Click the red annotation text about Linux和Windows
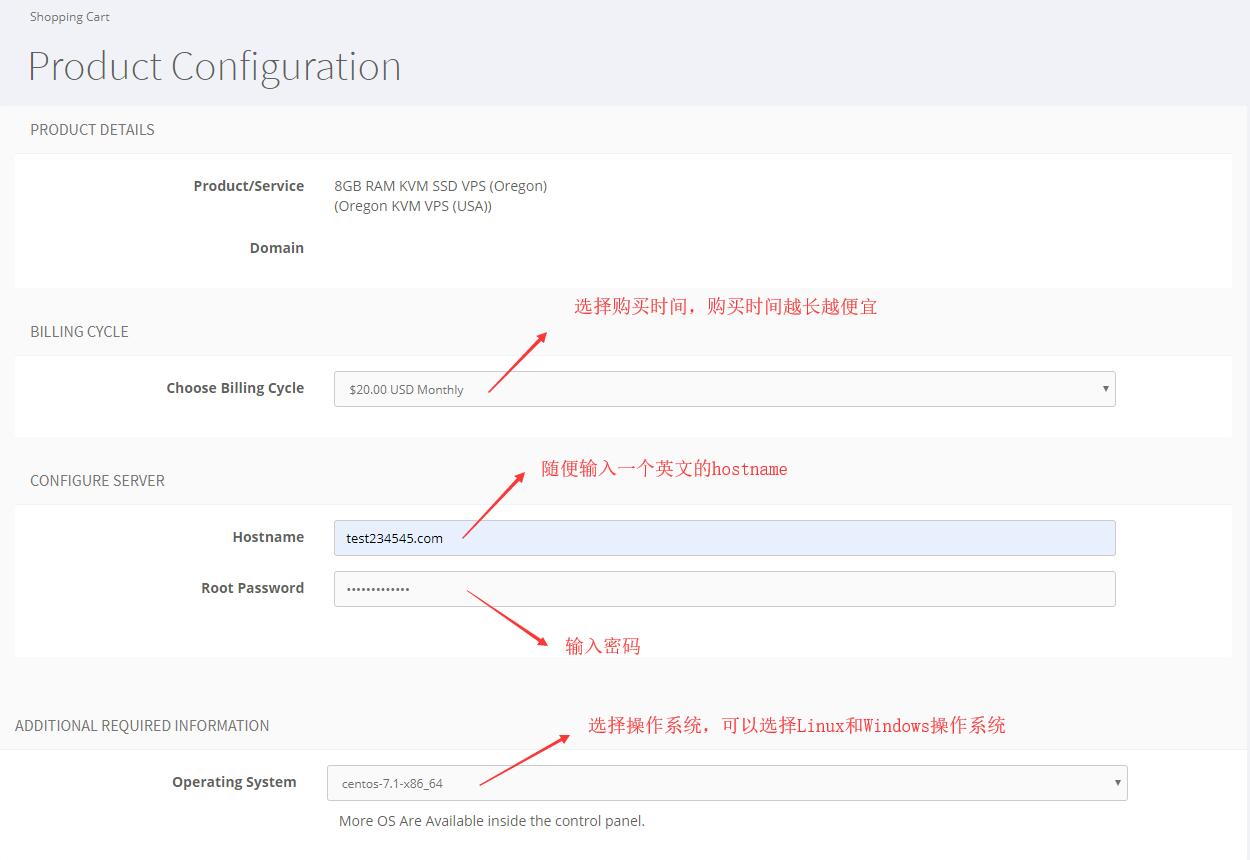This screenshot has width=1250, height=860. point(796,726)
